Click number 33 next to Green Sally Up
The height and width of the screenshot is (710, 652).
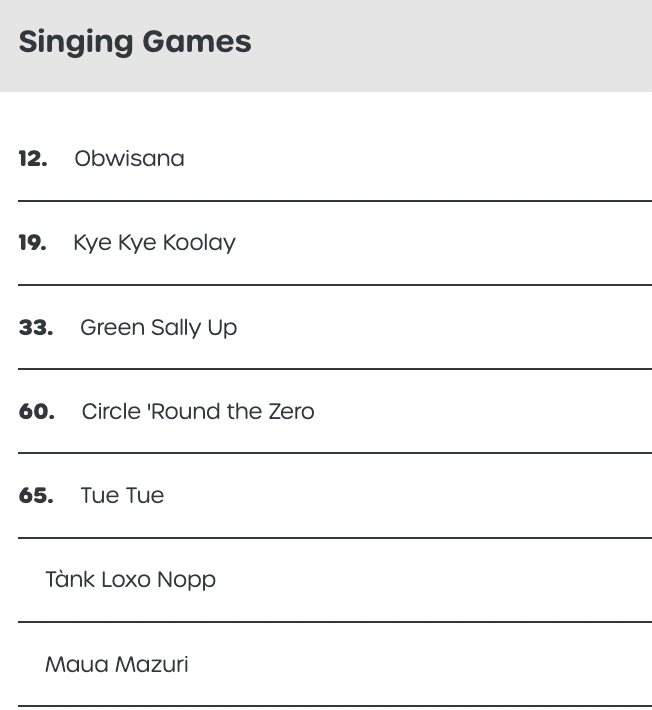pyautogui.click(x=36, y=328)
